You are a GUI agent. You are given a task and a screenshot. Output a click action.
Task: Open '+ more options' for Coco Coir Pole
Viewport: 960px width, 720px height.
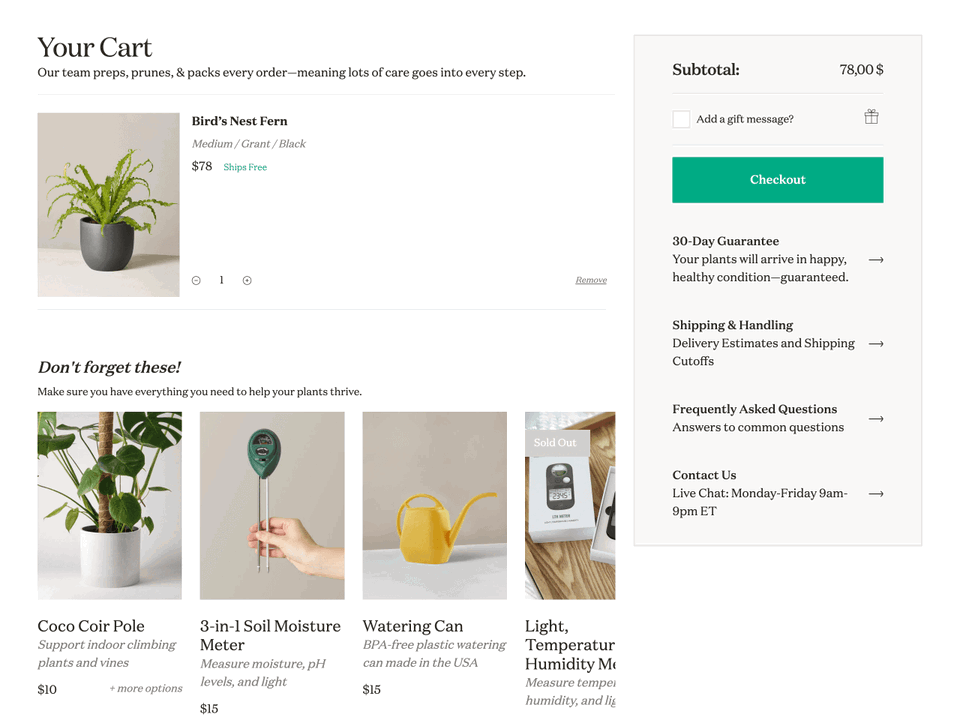click(146, 689)
